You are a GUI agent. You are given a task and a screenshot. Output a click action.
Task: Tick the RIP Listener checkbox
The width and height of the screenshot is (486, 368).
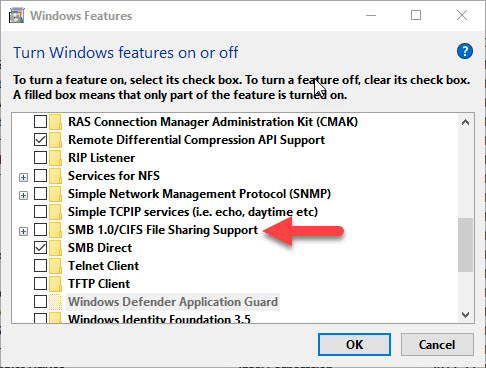(x=40, y=158)
